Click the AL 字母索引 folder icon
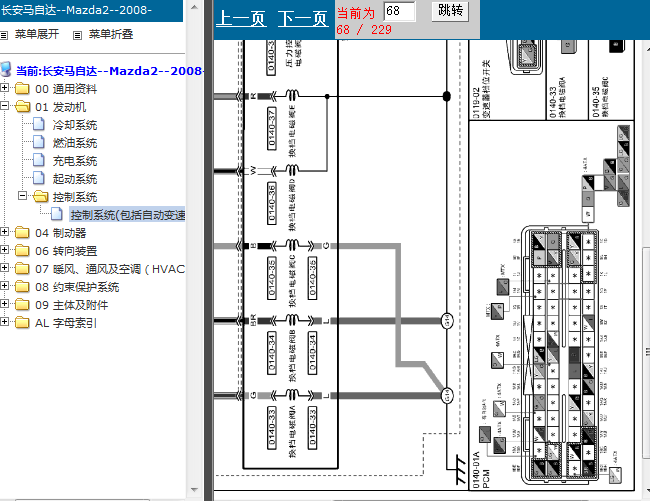The height and width of the screenshot is (501, 650). [x=22, y=322]
